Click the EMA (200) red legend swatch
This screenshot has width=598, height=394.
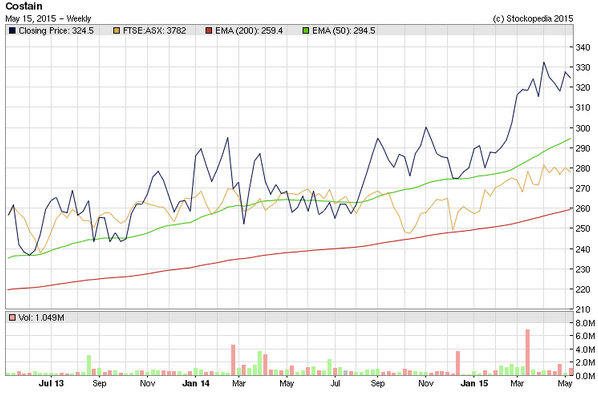tap(209, 31)
